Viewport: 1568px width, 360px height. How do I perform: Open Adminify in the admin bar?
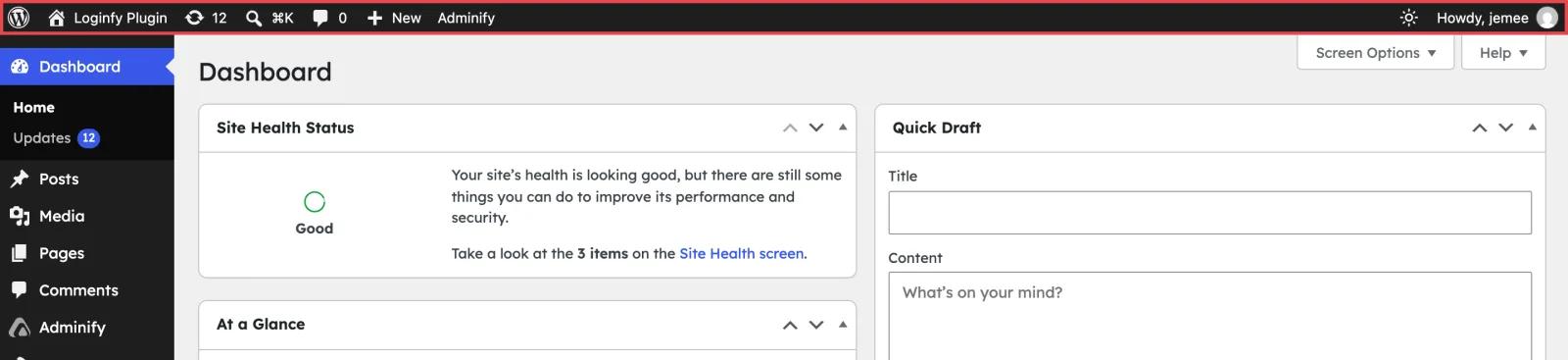tap(466, 18)
